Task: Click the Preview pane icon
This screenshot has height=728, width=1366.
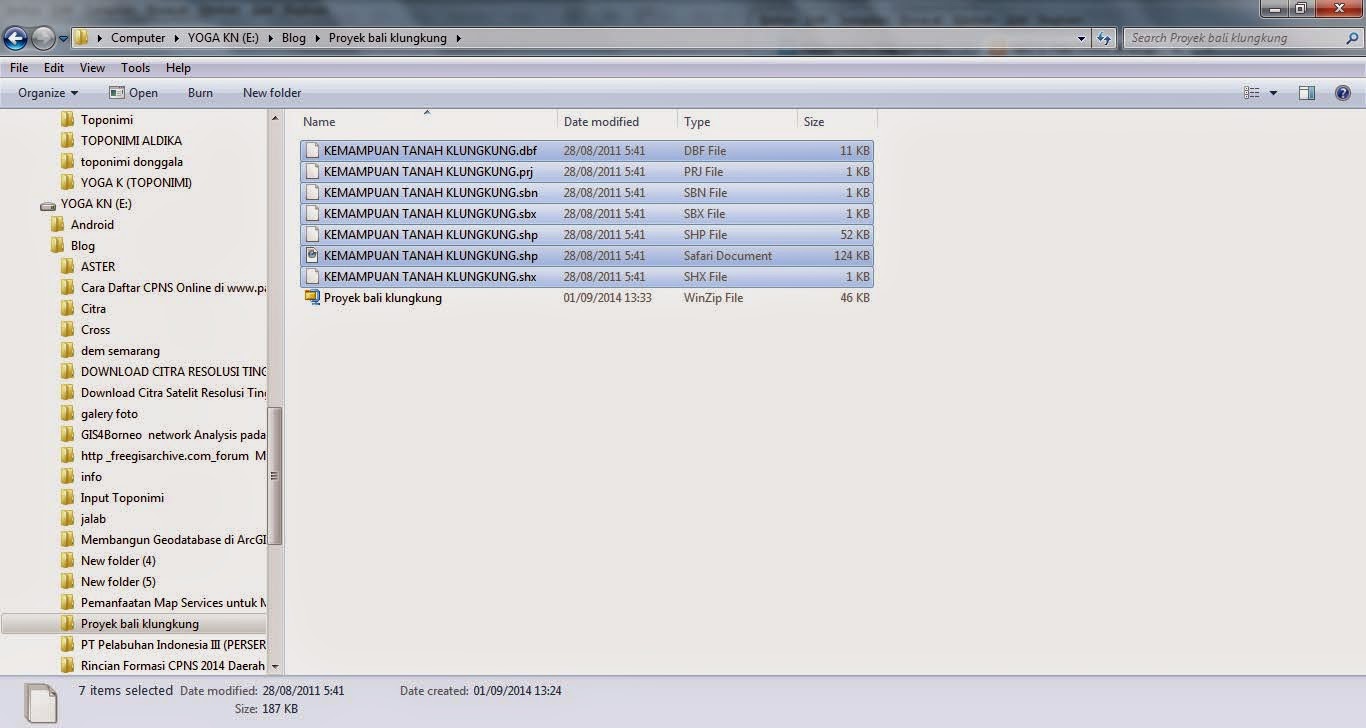Action: [1306, 92]
